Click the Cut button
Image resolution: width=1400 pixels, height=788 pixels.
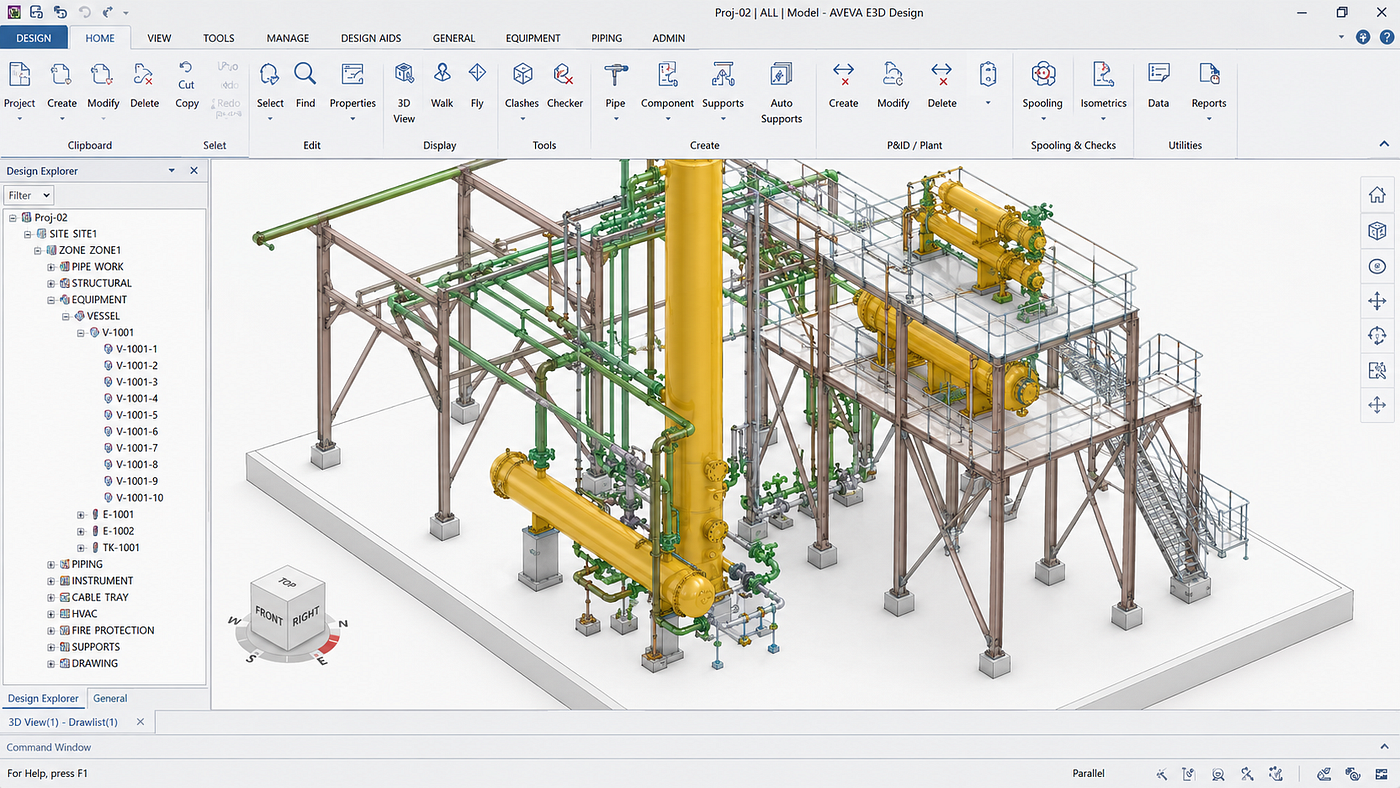pos(187,76)
